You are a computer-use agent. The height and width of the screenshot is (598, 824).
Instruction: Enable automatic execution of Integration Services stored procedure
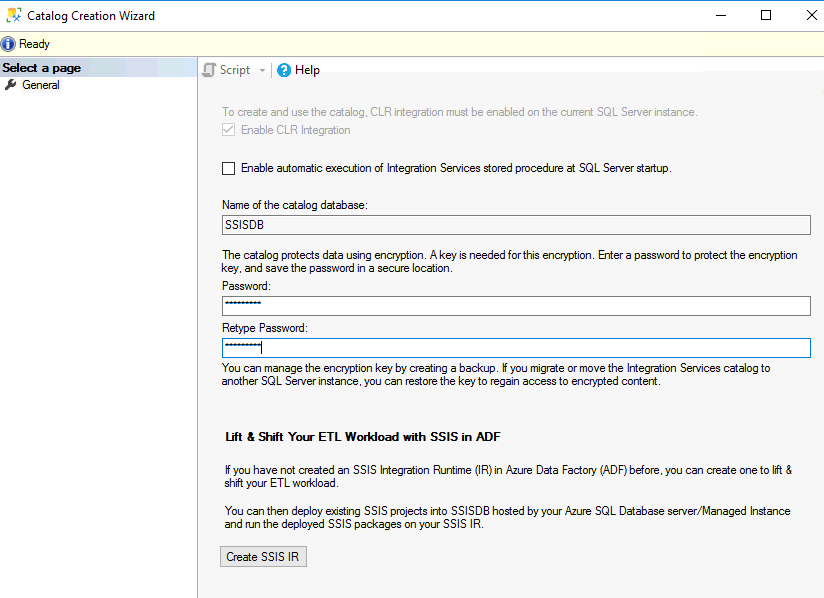tap(228, 168)
